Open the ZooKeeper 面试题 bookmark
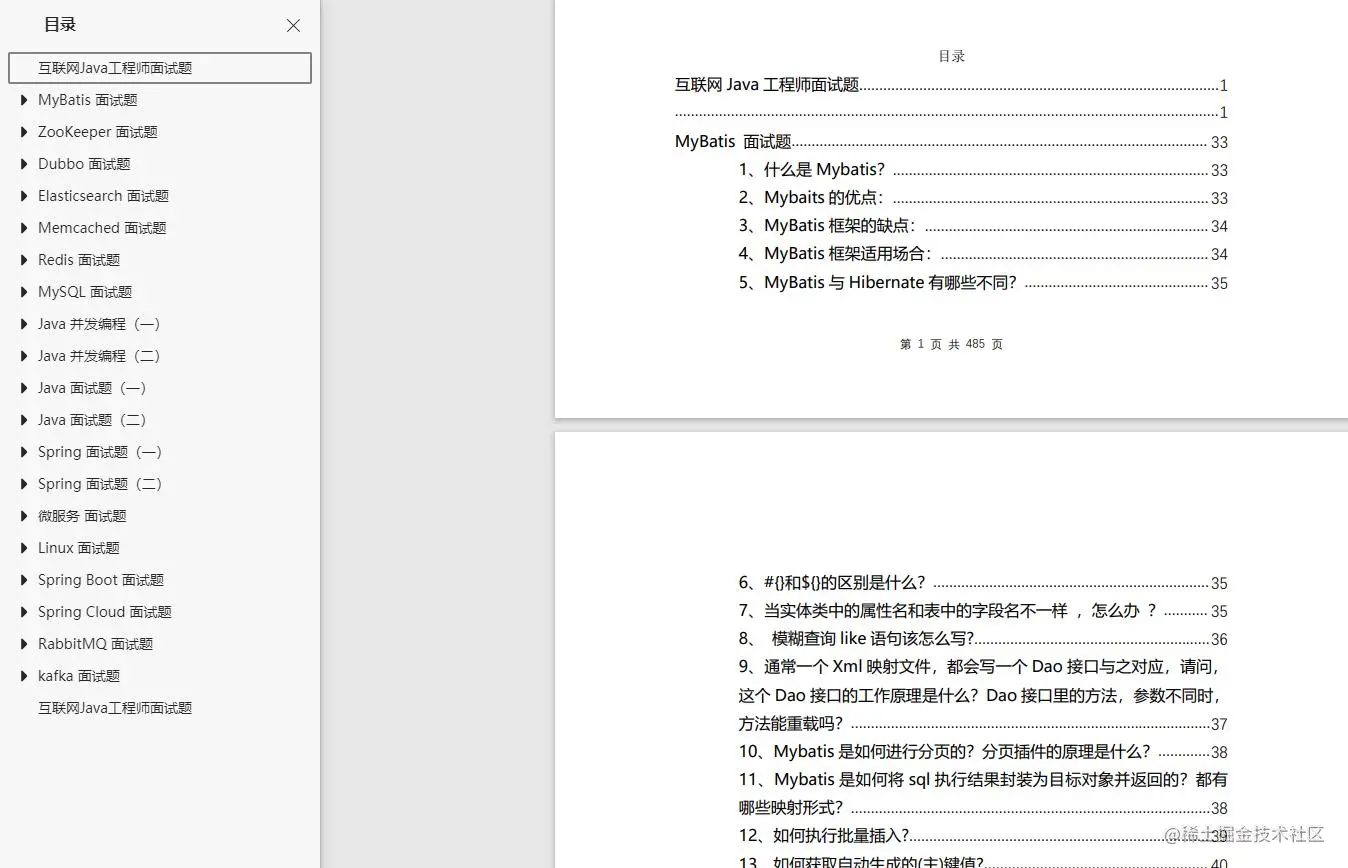 pos(98,132)
